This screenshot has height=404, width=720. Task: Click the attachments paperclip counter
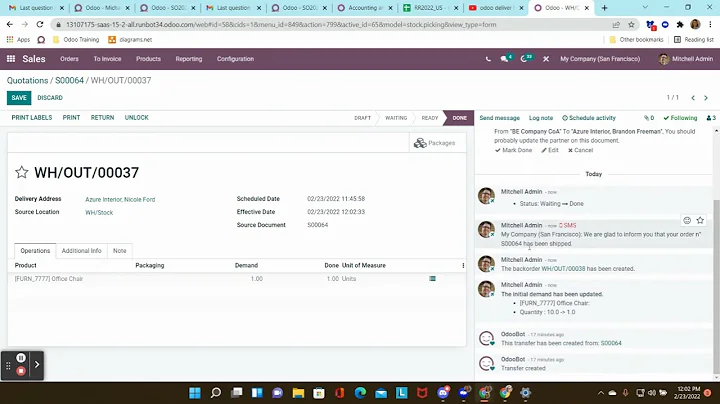coord(649,118)
